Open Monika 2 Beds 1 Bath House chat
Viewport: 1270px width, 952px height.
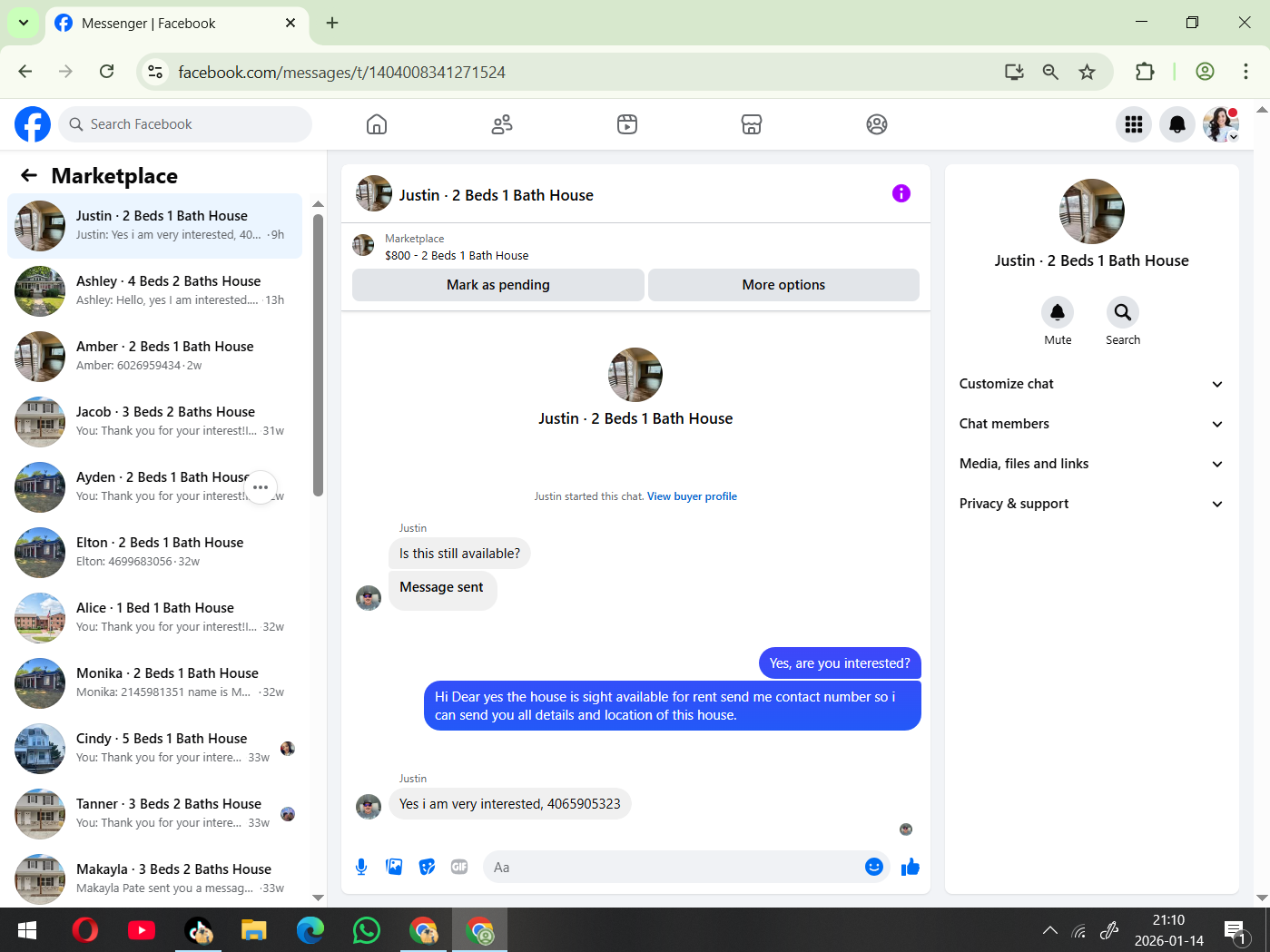[154, 683]
